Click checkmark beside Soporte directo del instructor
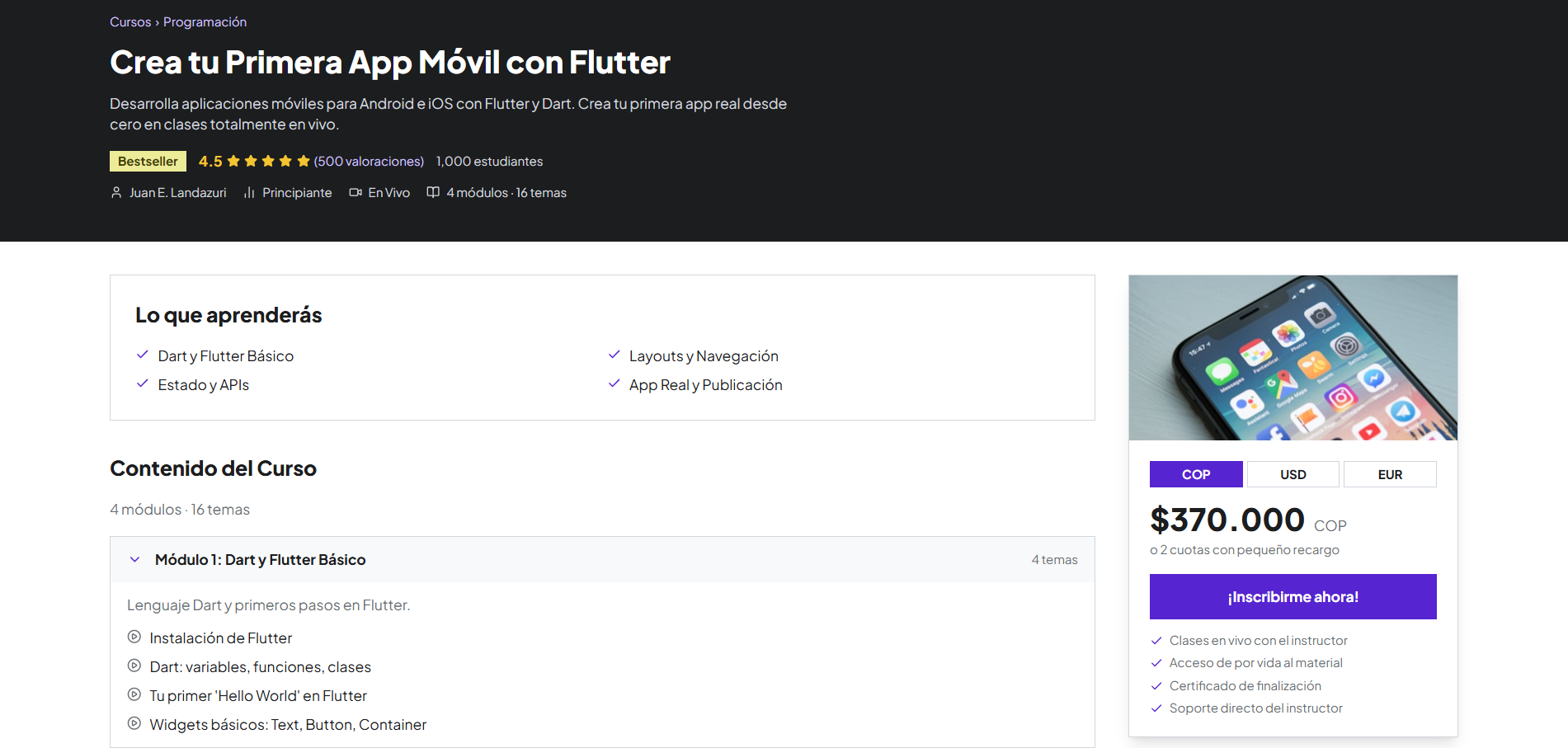 pos(1156,708)
